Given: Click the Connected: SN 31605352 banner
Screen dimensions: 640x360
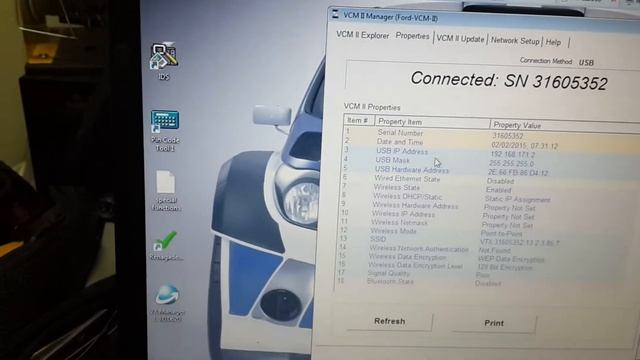Looking at the screenshot, I should [x=509, y=80].
